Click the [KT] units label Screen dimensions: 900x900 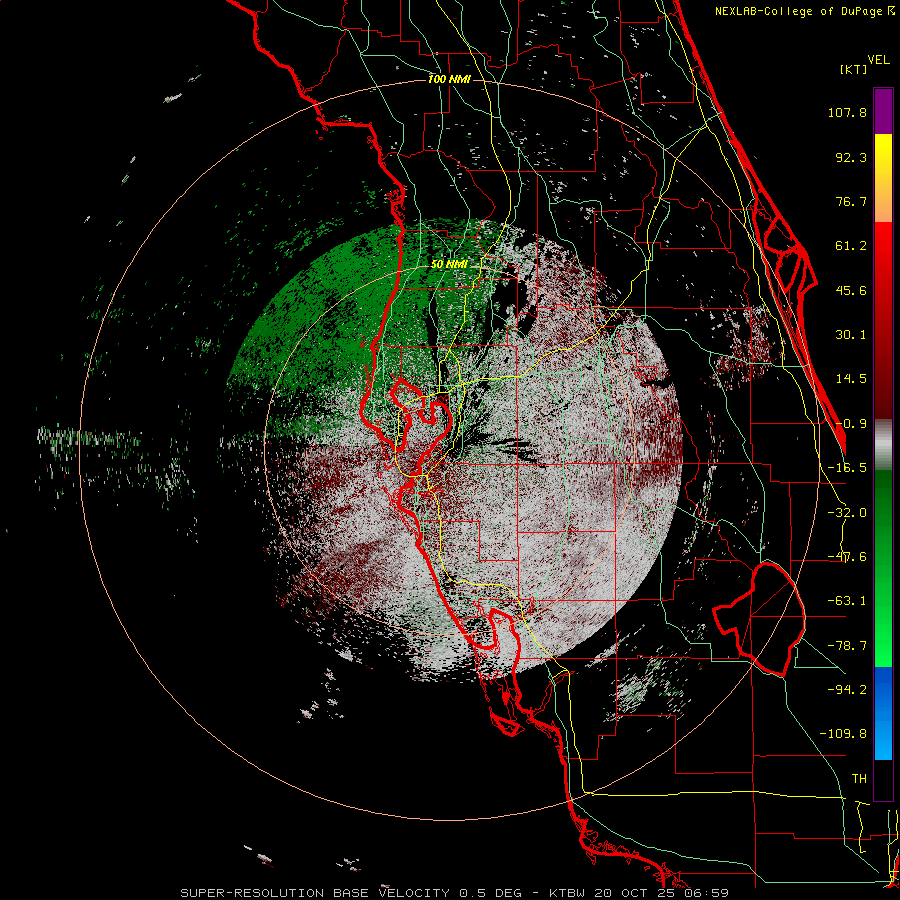[x=854, y=69]
